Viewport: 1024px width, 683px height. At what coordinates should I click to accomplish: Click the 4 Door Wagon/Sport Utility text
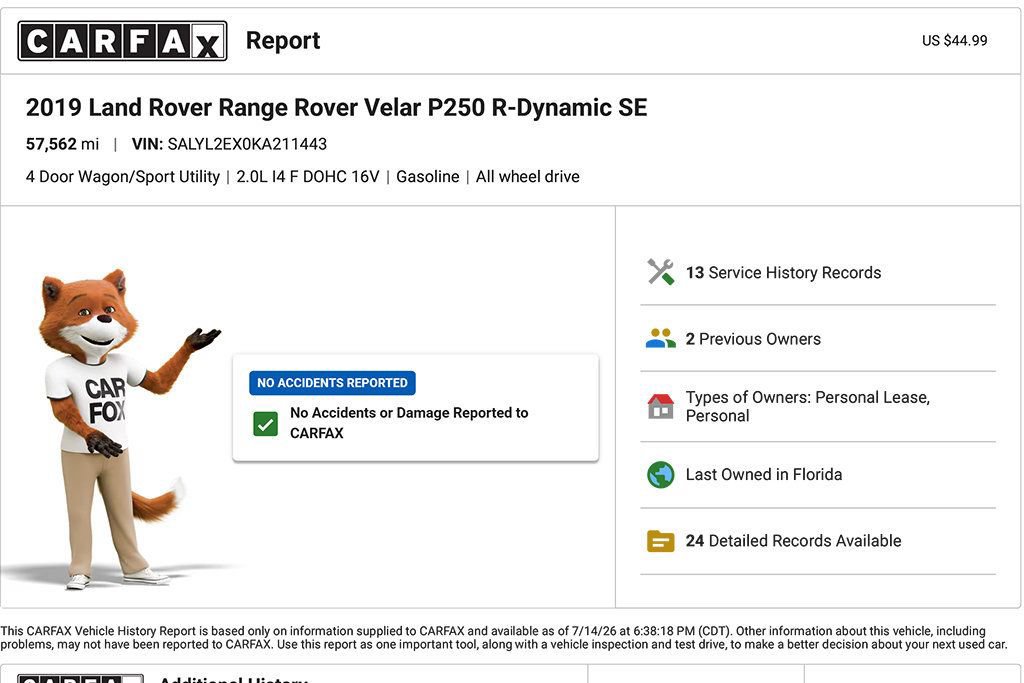click(123, 177)
